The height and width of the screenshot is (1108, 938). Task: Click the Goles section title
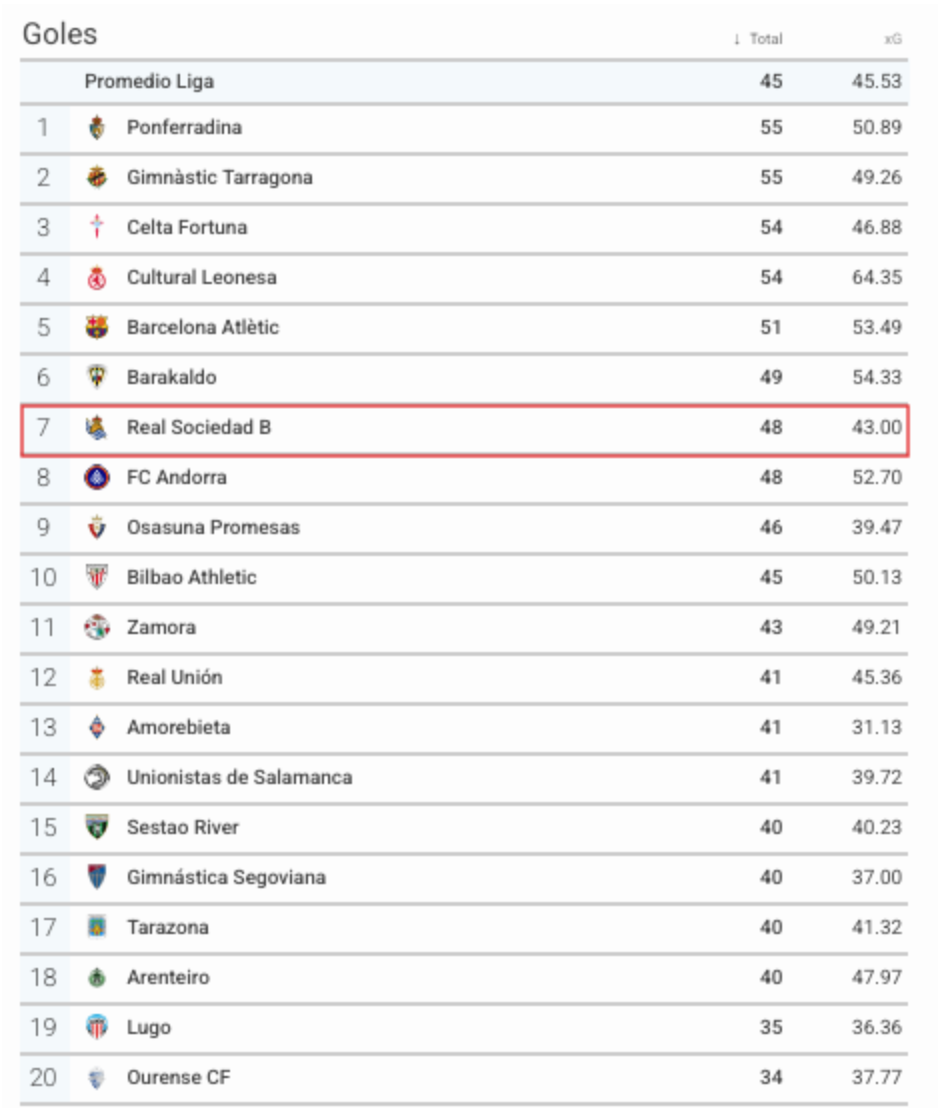point(60,34)
